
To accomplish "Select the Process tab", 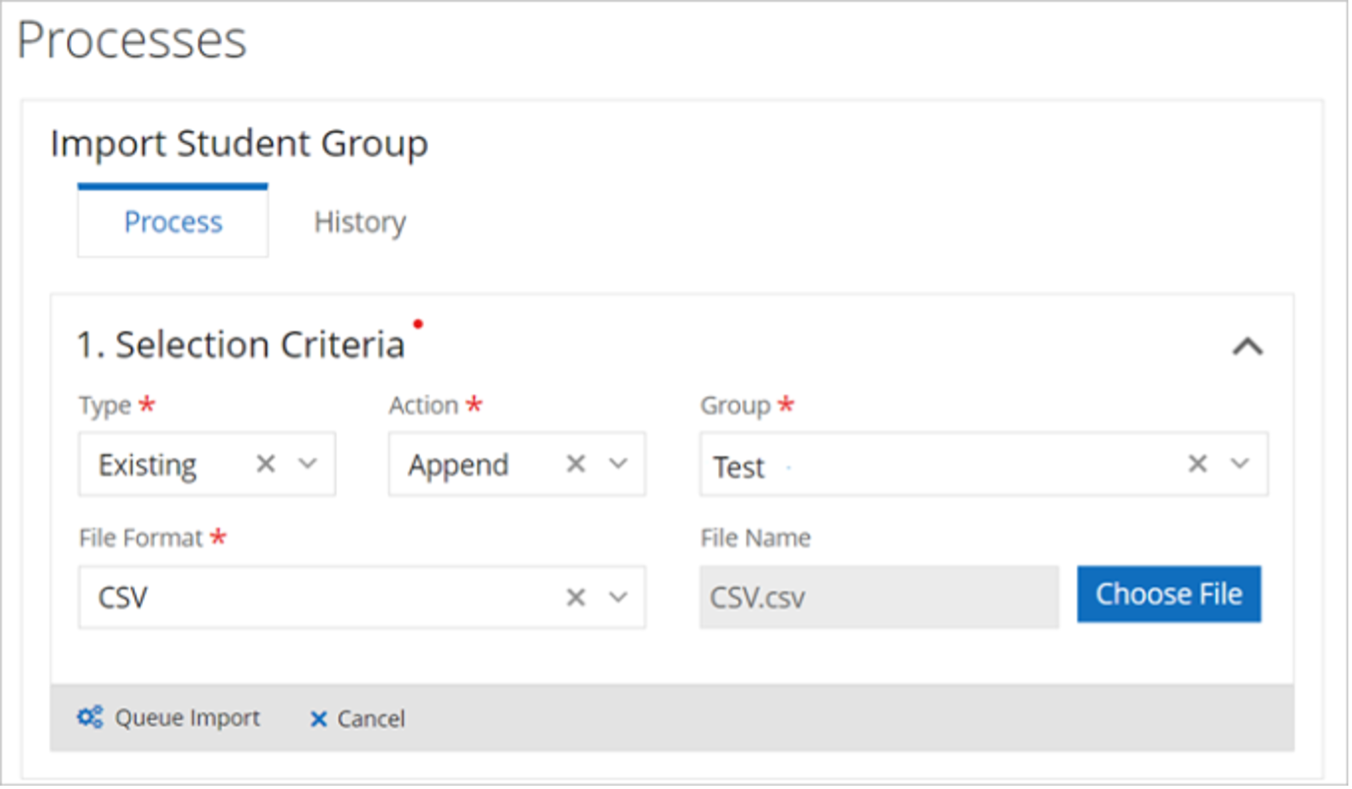I will tap(172, 222).
